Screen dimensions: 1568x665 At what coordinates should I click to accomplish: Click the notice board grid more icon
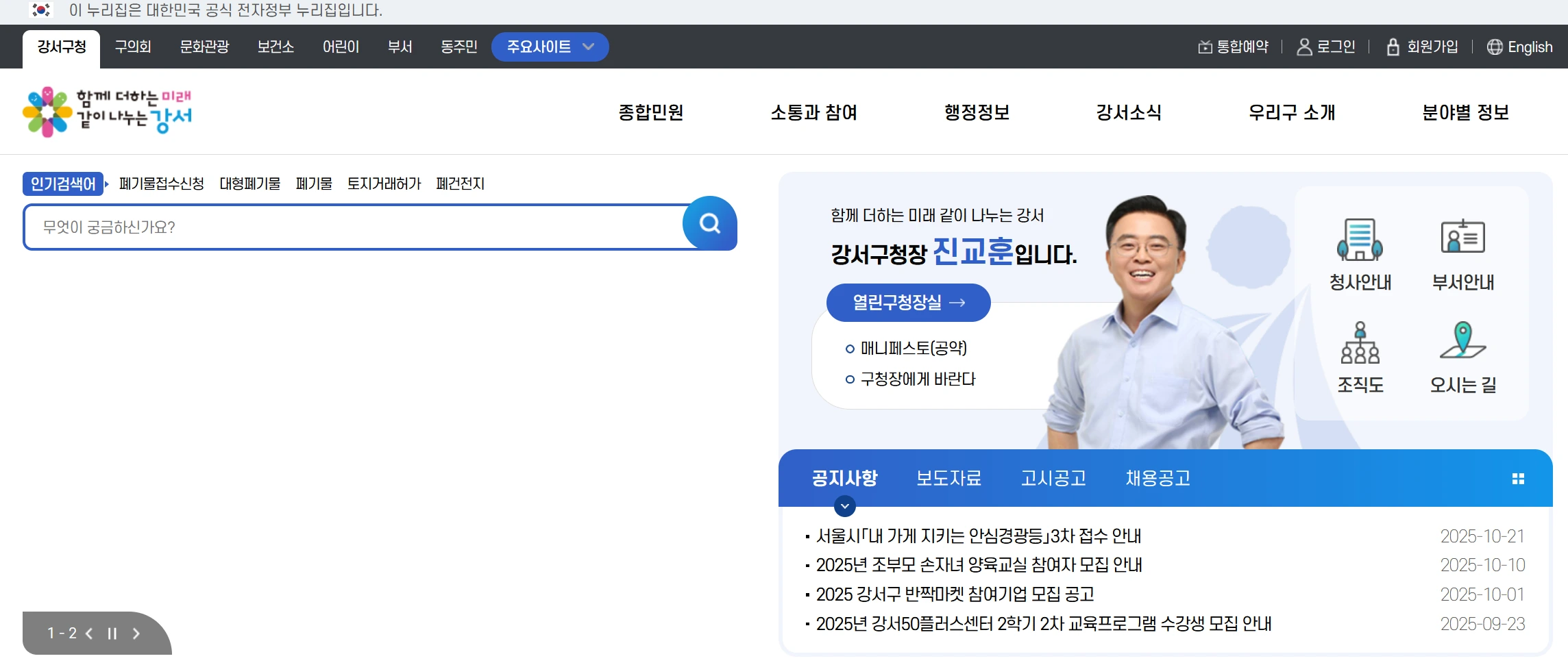click(1518, 479)
